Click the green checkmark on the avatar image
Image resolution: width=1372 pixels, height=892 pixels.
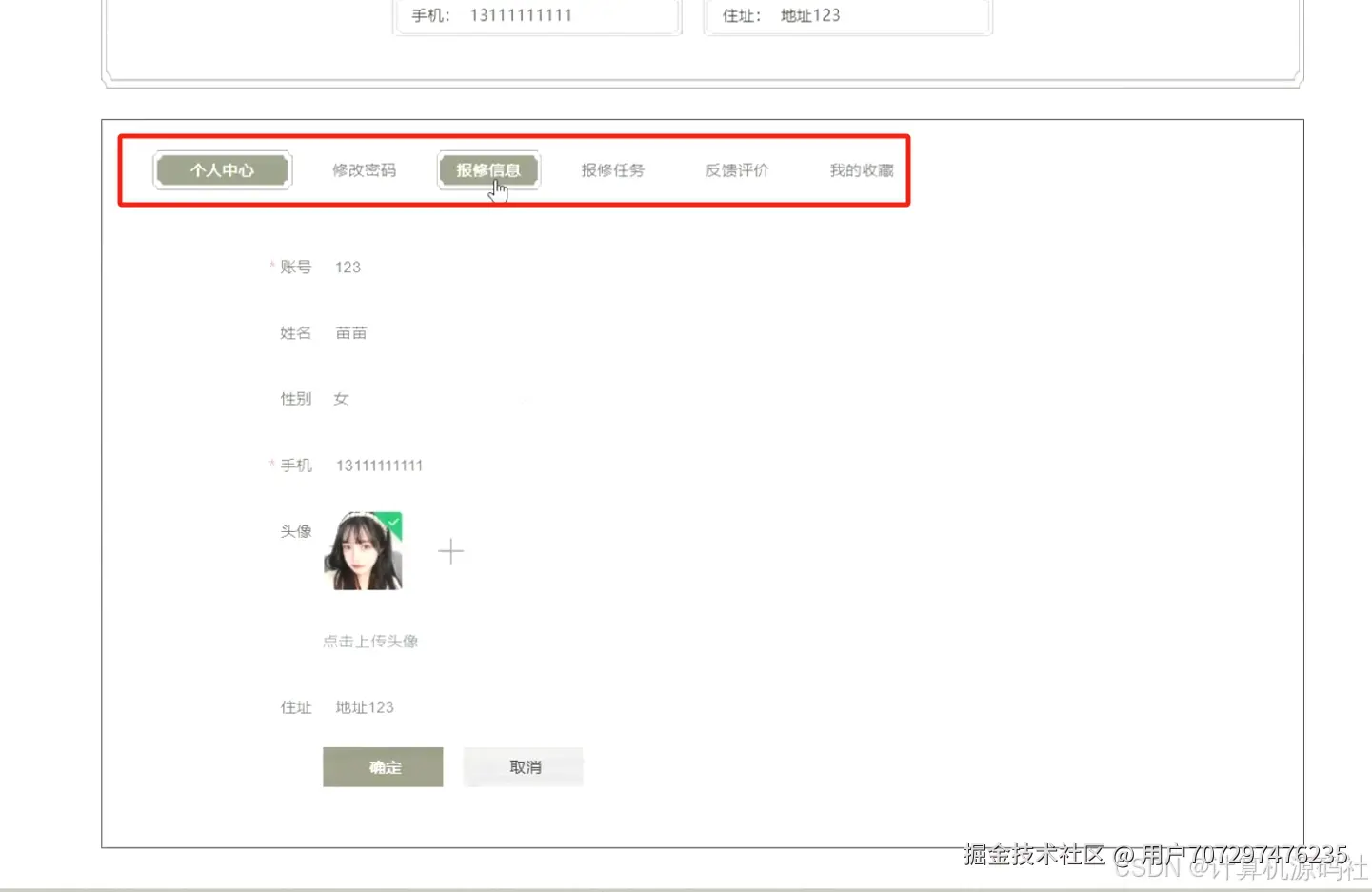tap(392, 523)
